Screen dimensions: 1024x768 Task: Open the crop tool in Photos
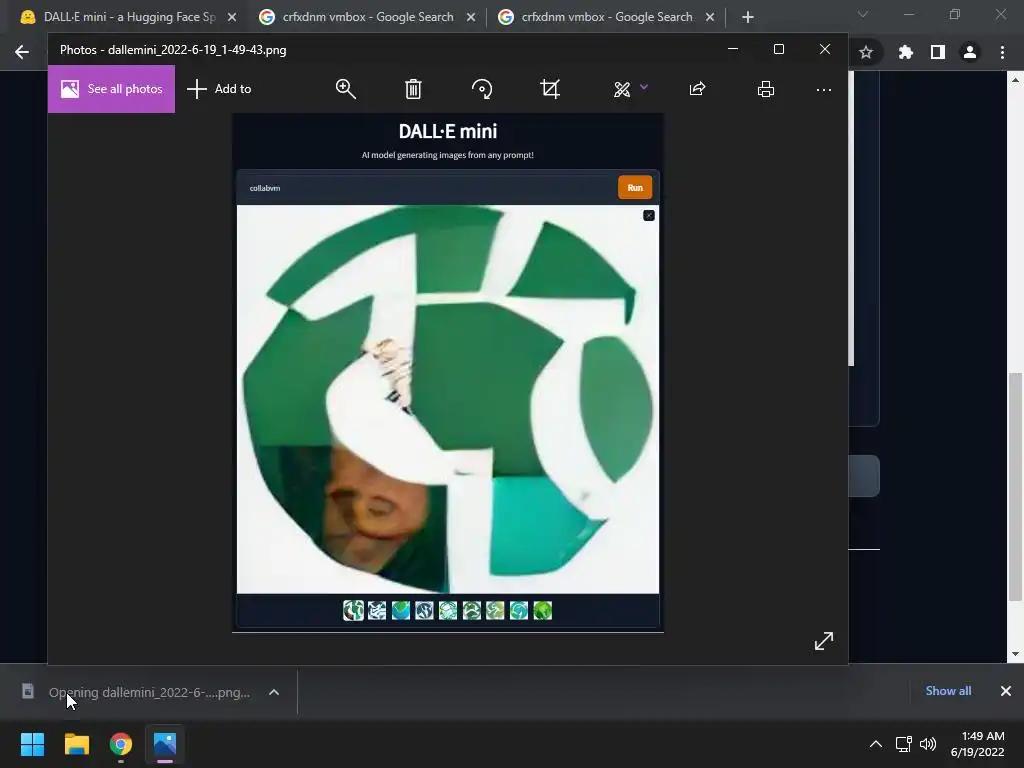551,89
